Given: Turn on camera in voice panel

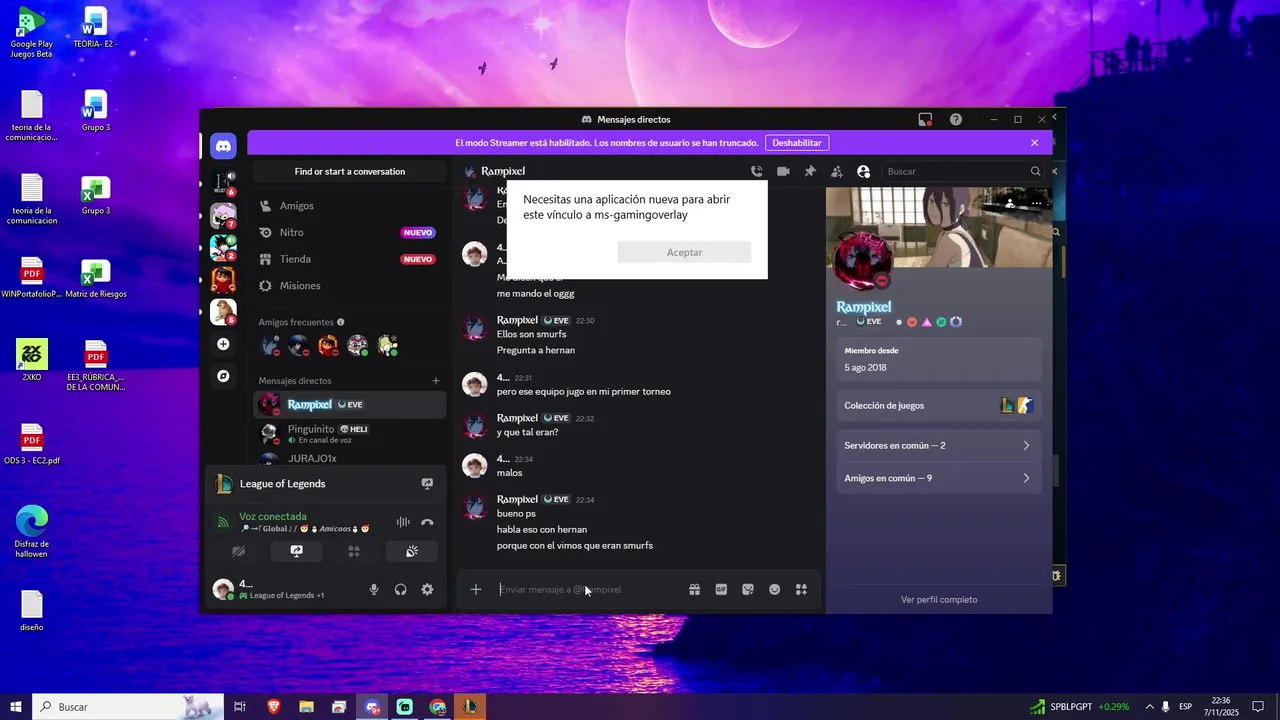Looking at the screenshot, I should [238, 551].
